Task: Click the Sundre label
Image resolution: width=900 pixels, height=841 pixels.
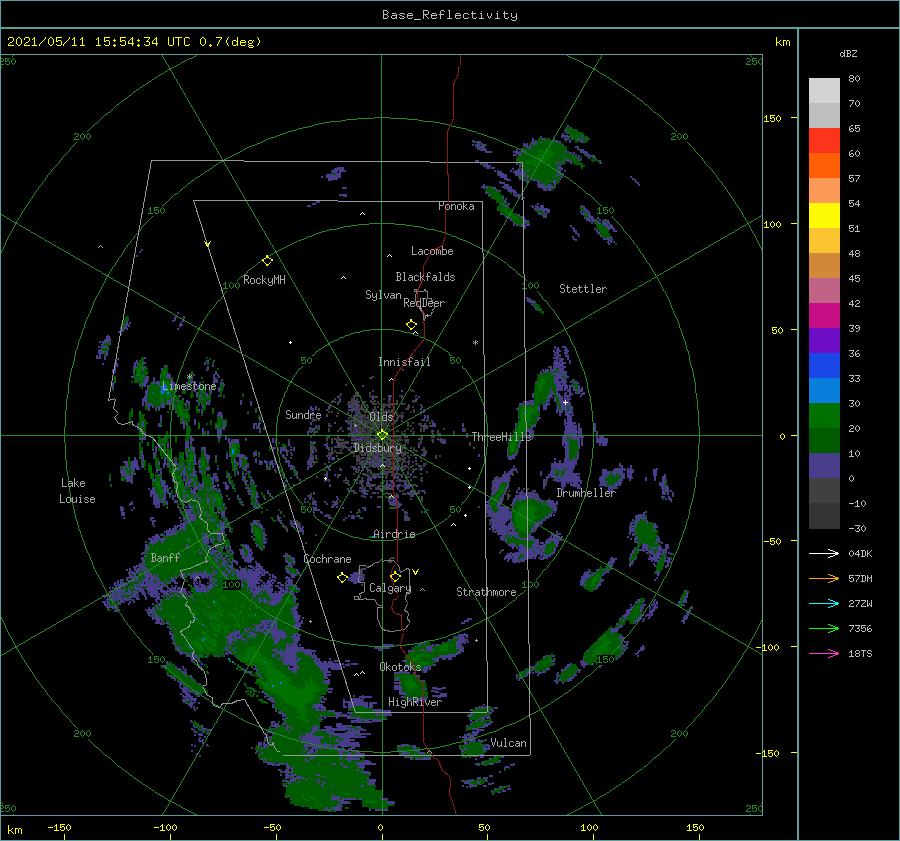Action: 303,414
